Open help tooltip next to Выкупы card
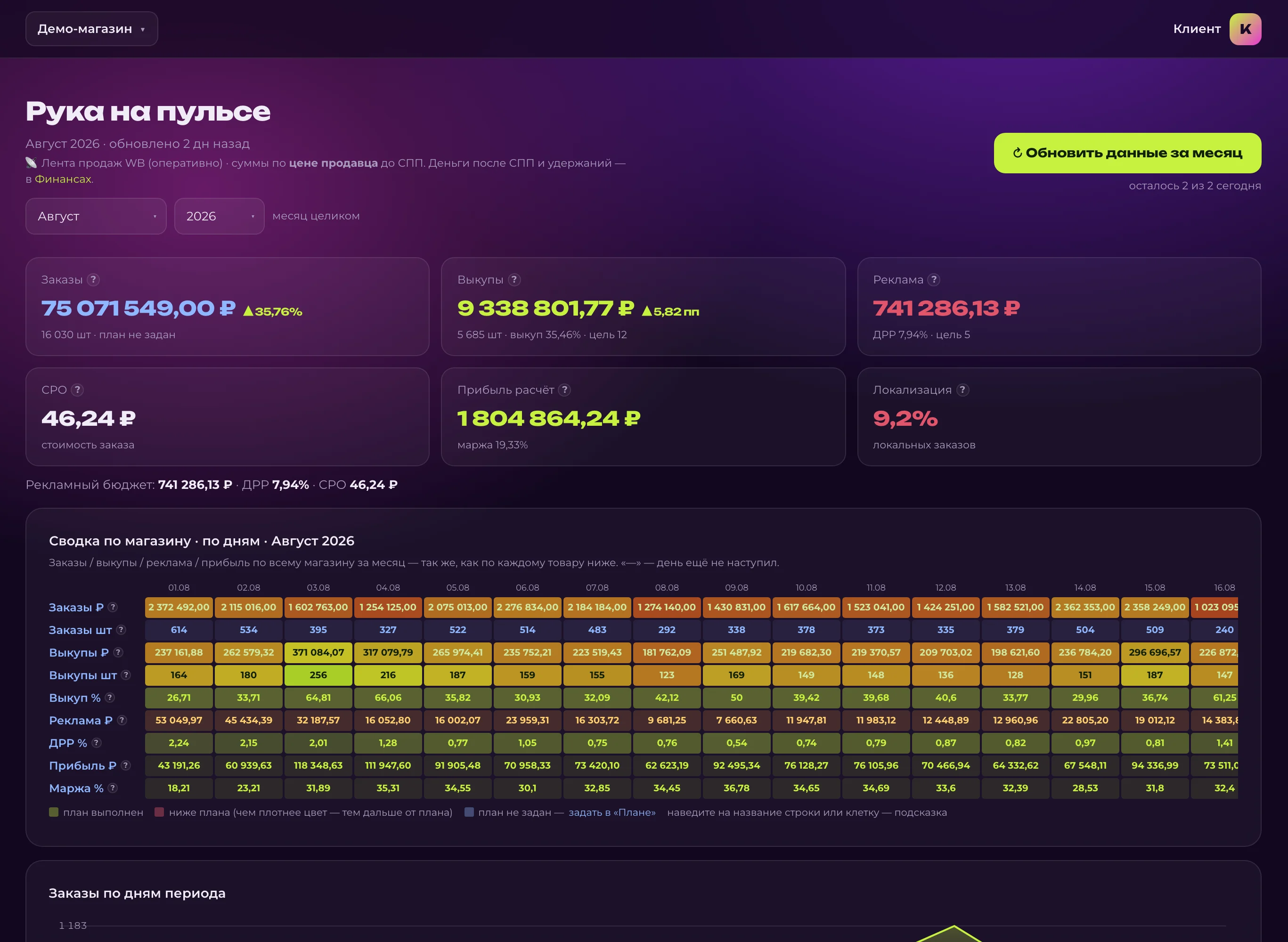1288x942 pixels. click(514, 279)
